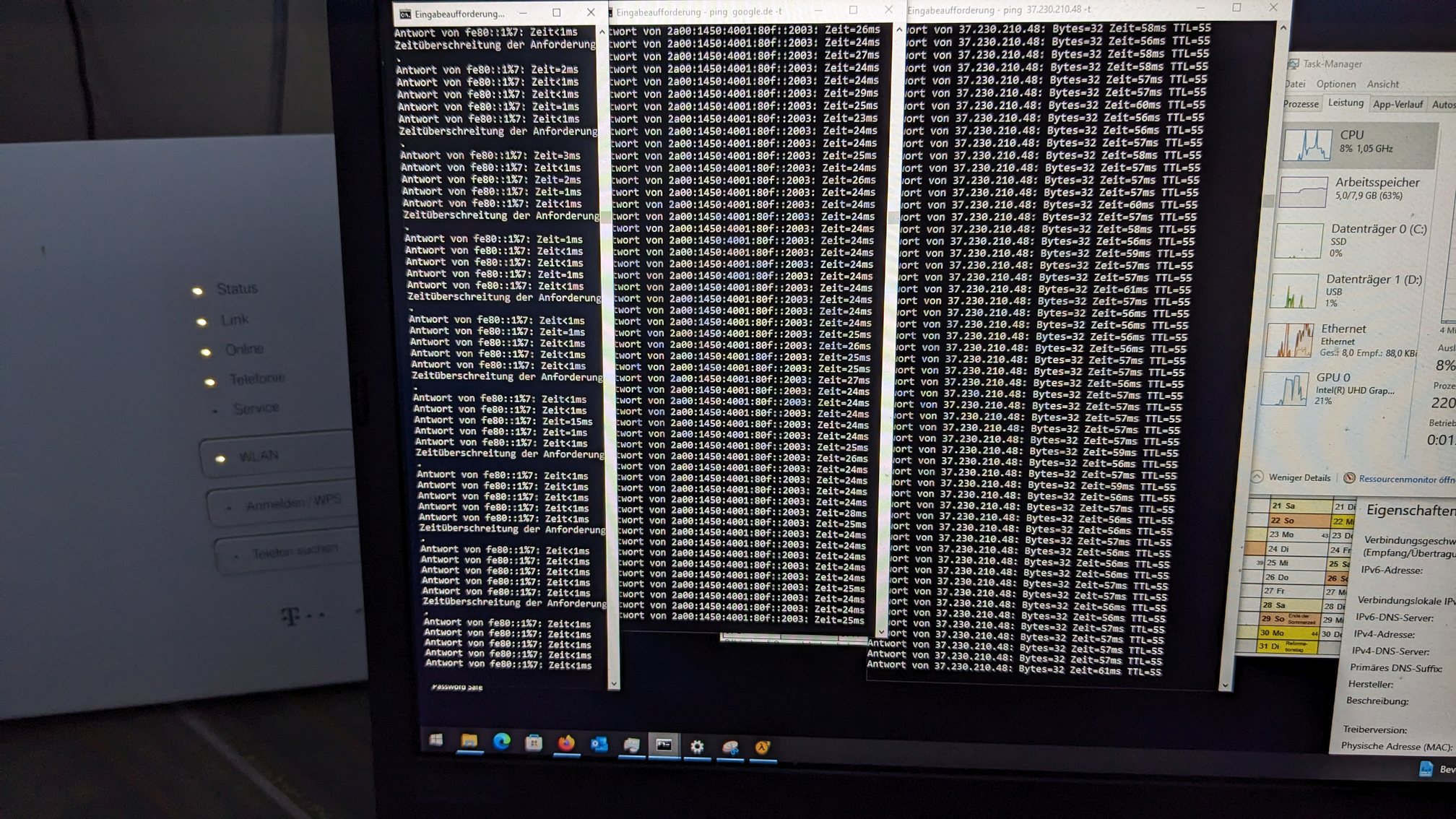Open the Ansicht menu in Task-Manager
Screen dimensions: 1456x819
pyautogui.click(x=1382, y=84)
